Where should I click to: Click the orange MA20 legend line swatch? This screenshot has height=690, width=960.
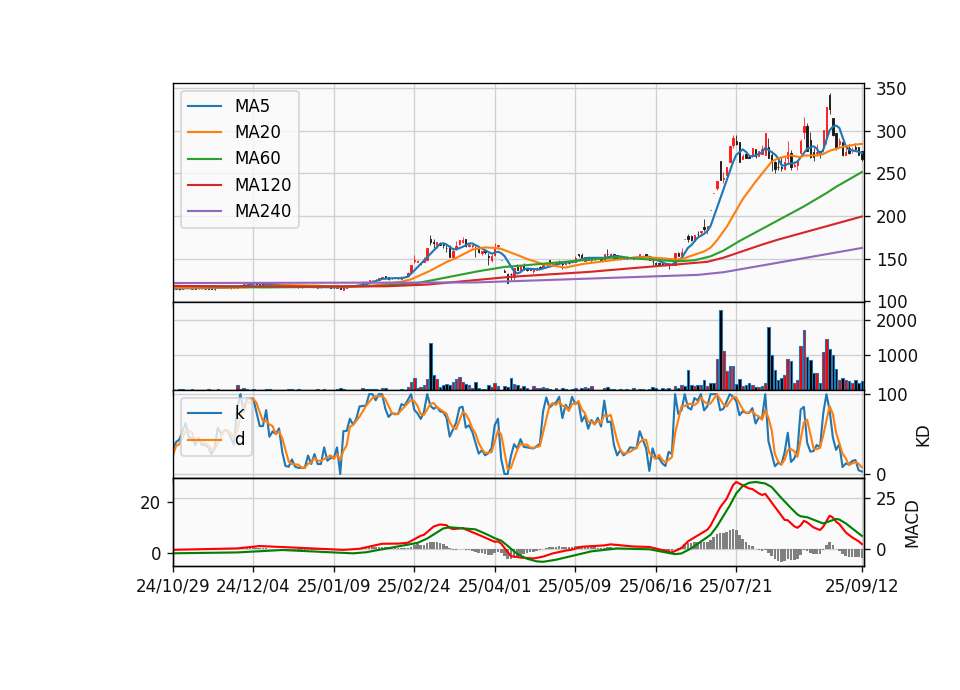click(x=205, y=132)
